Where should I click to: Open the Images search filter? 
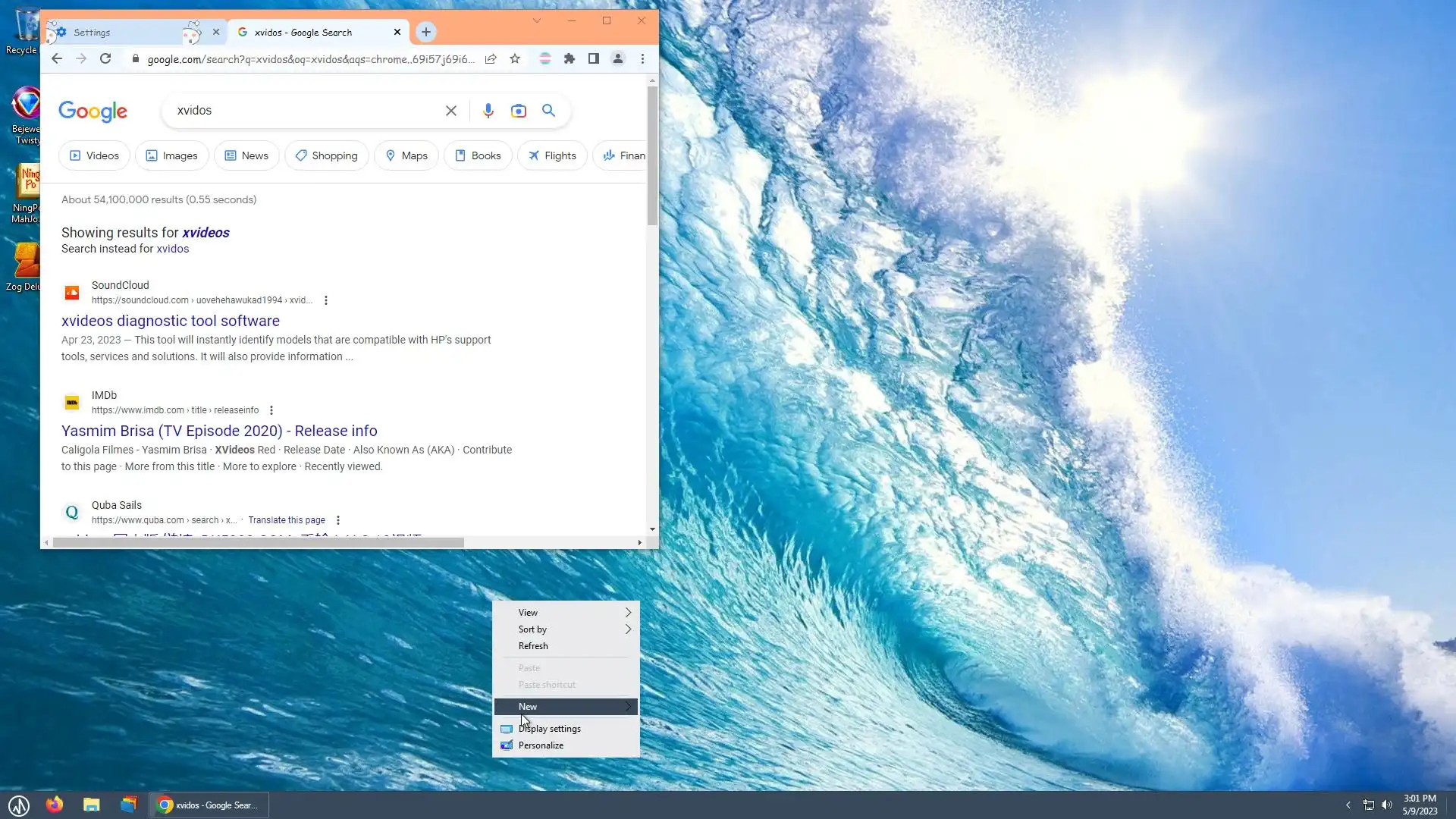pyautogui.click(x=172, y=155)
